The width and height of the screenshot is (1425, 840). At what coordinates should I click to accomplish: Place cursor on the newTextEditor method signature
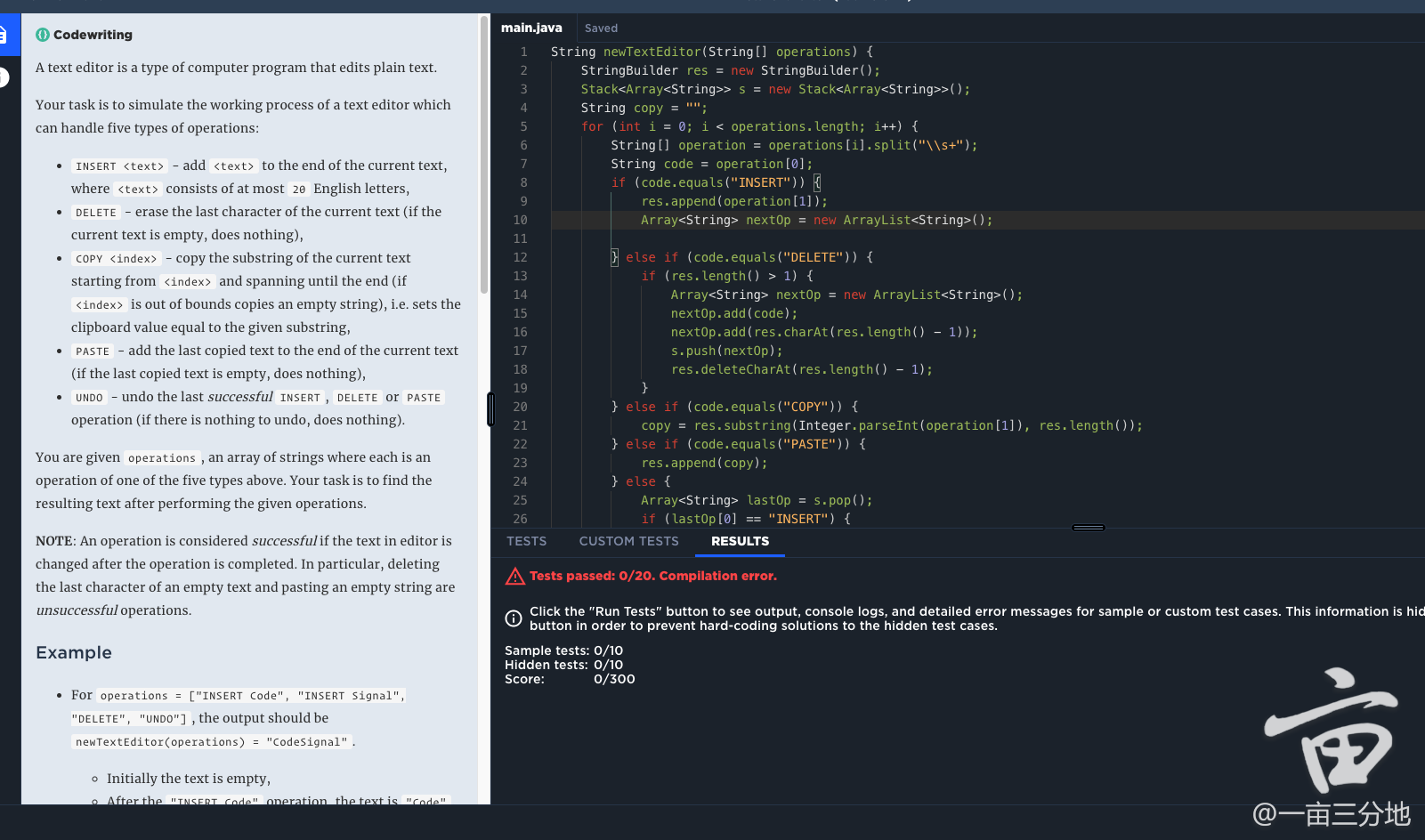coord(712,52)
